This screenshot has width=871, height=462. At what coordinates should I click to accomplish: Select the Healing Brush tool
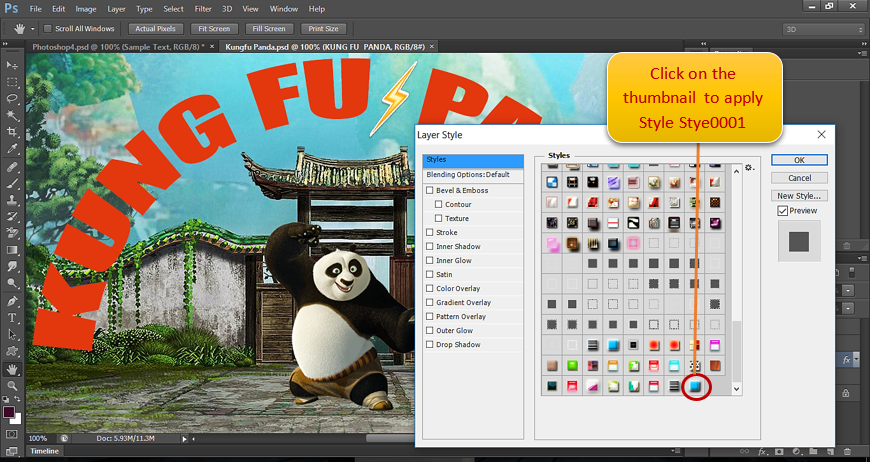pos(12,167)
